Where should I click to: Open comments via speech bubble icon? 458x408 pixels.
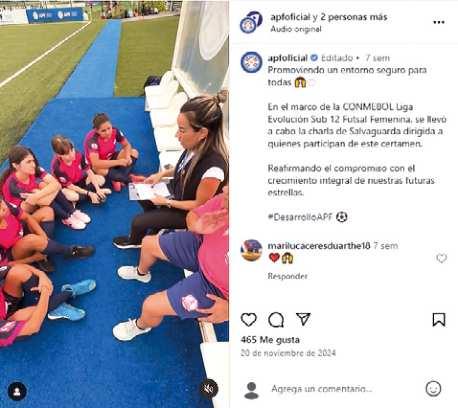click(276, 320)
